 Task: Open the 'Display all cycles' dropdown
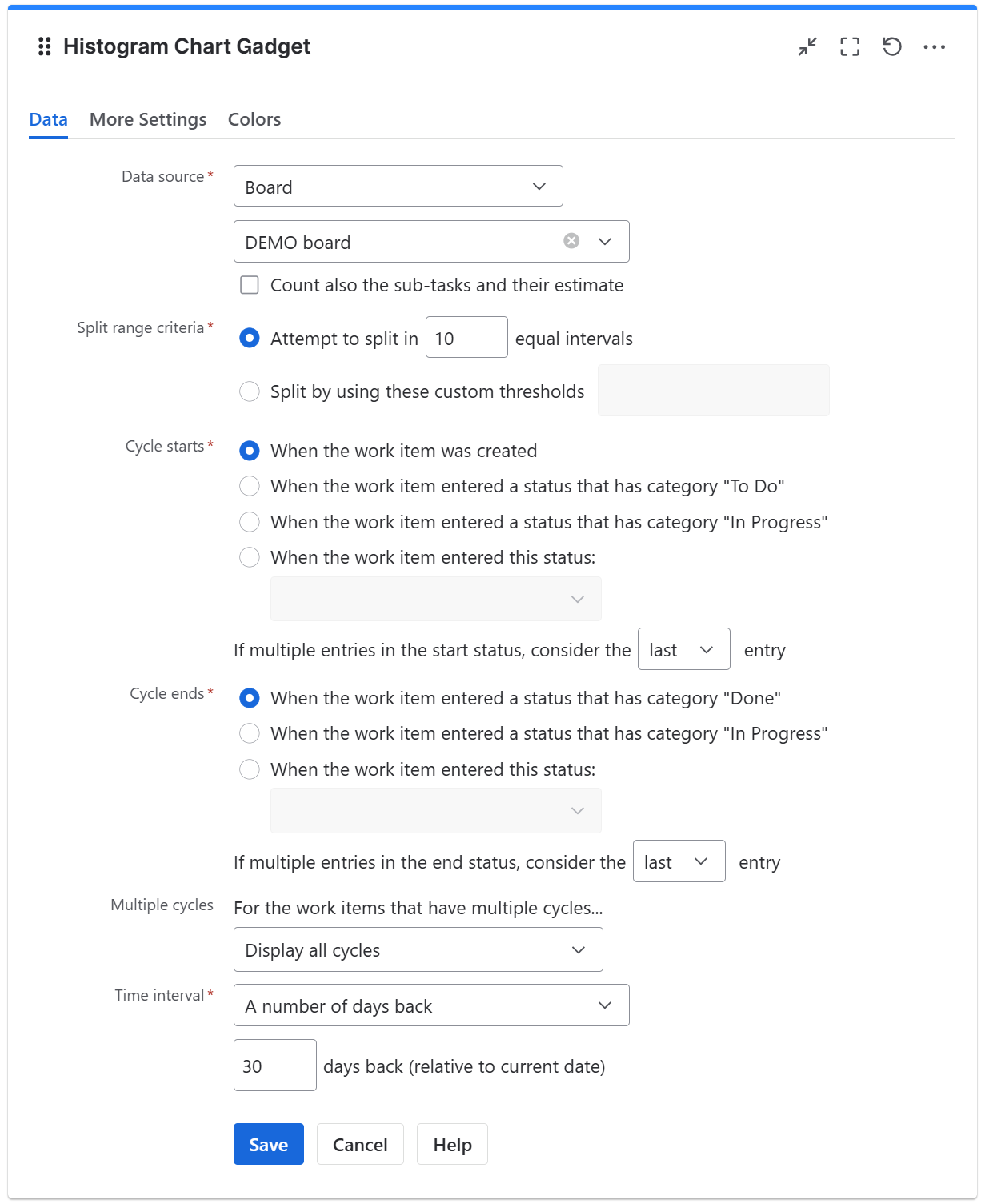[417, 949]
